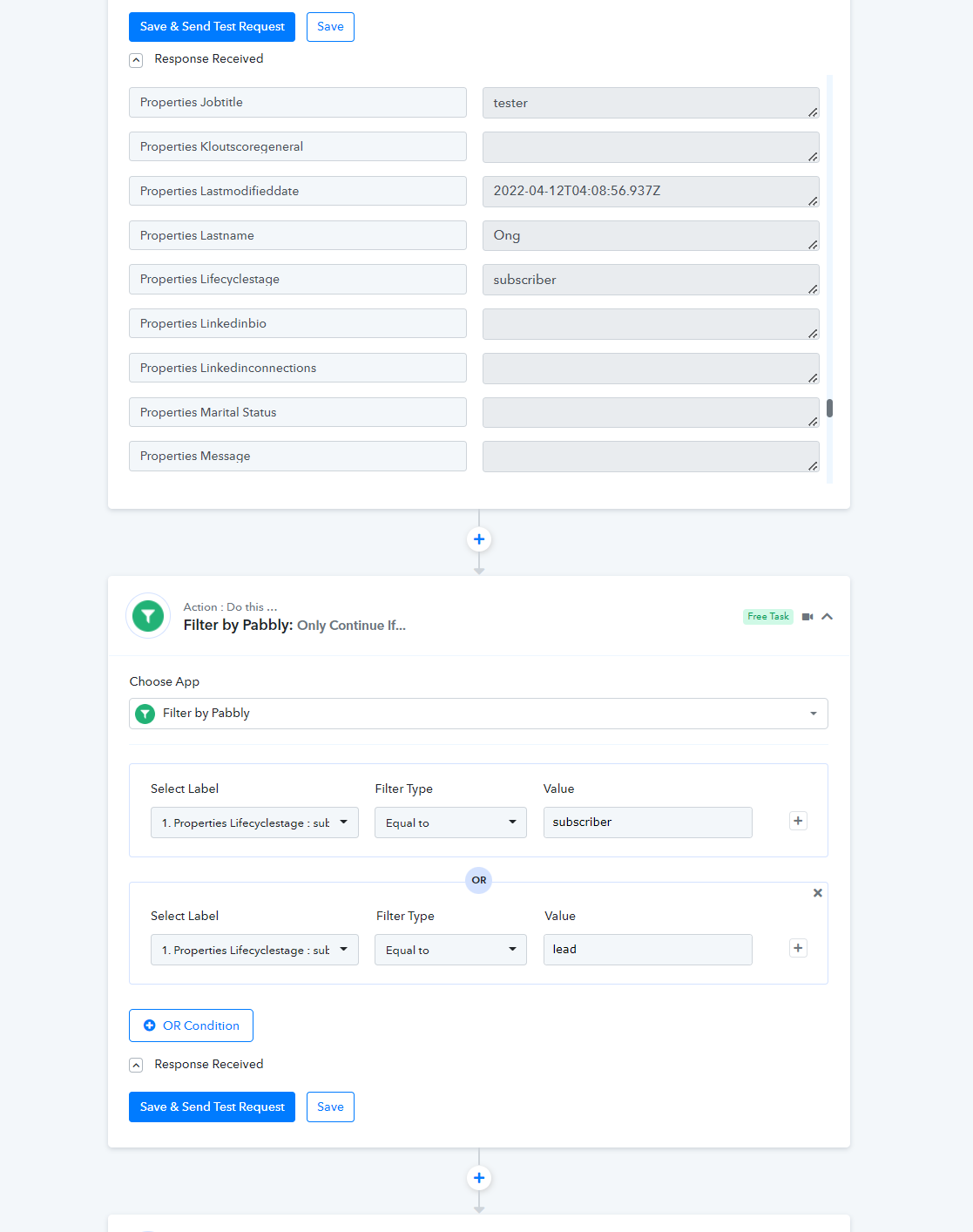The image size is (973, 1232).
Task: Click the response panel scrollbar thumb
Action: click(830, 408)
